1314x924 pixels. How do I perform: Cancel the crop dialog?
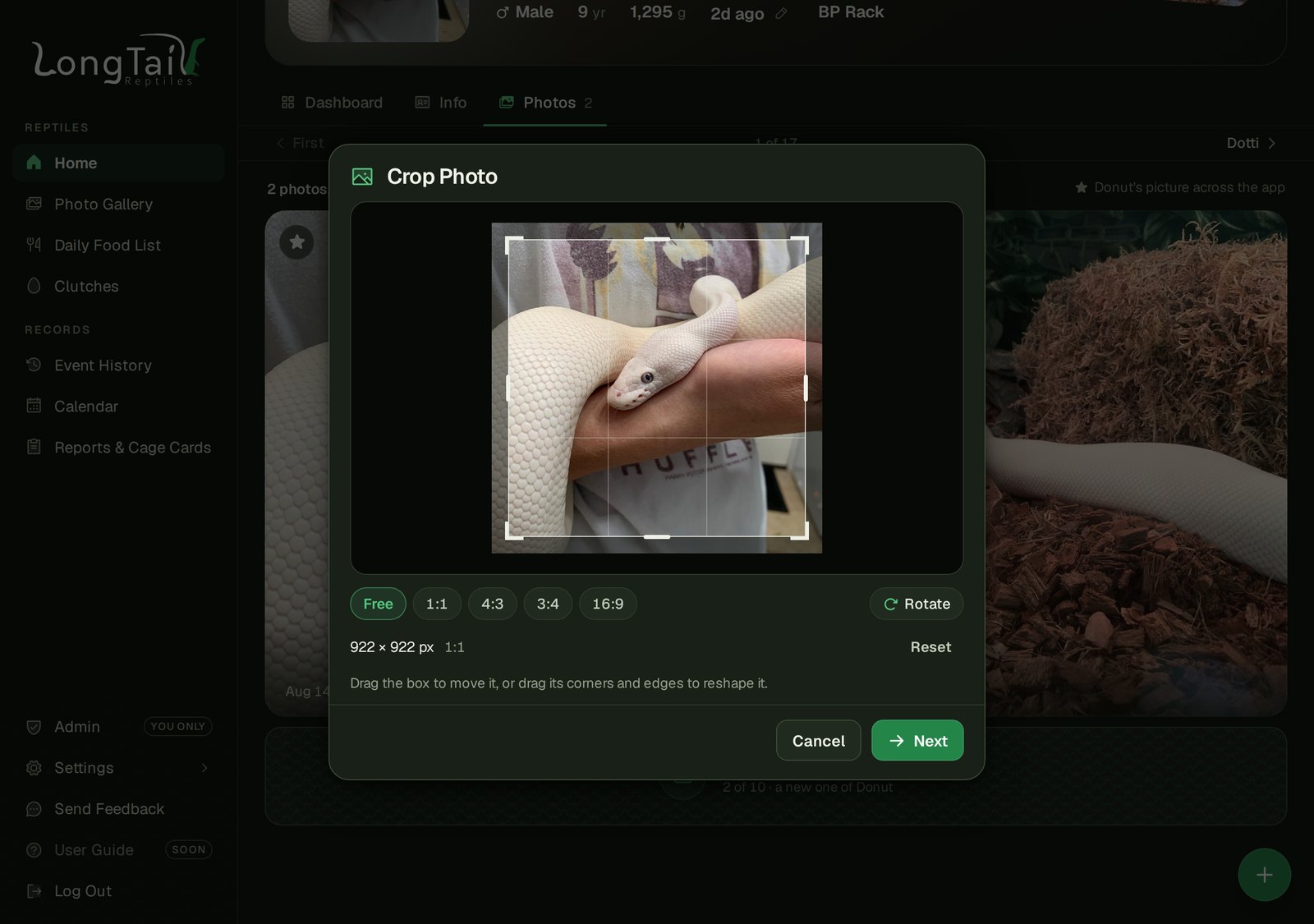[818, 741]
